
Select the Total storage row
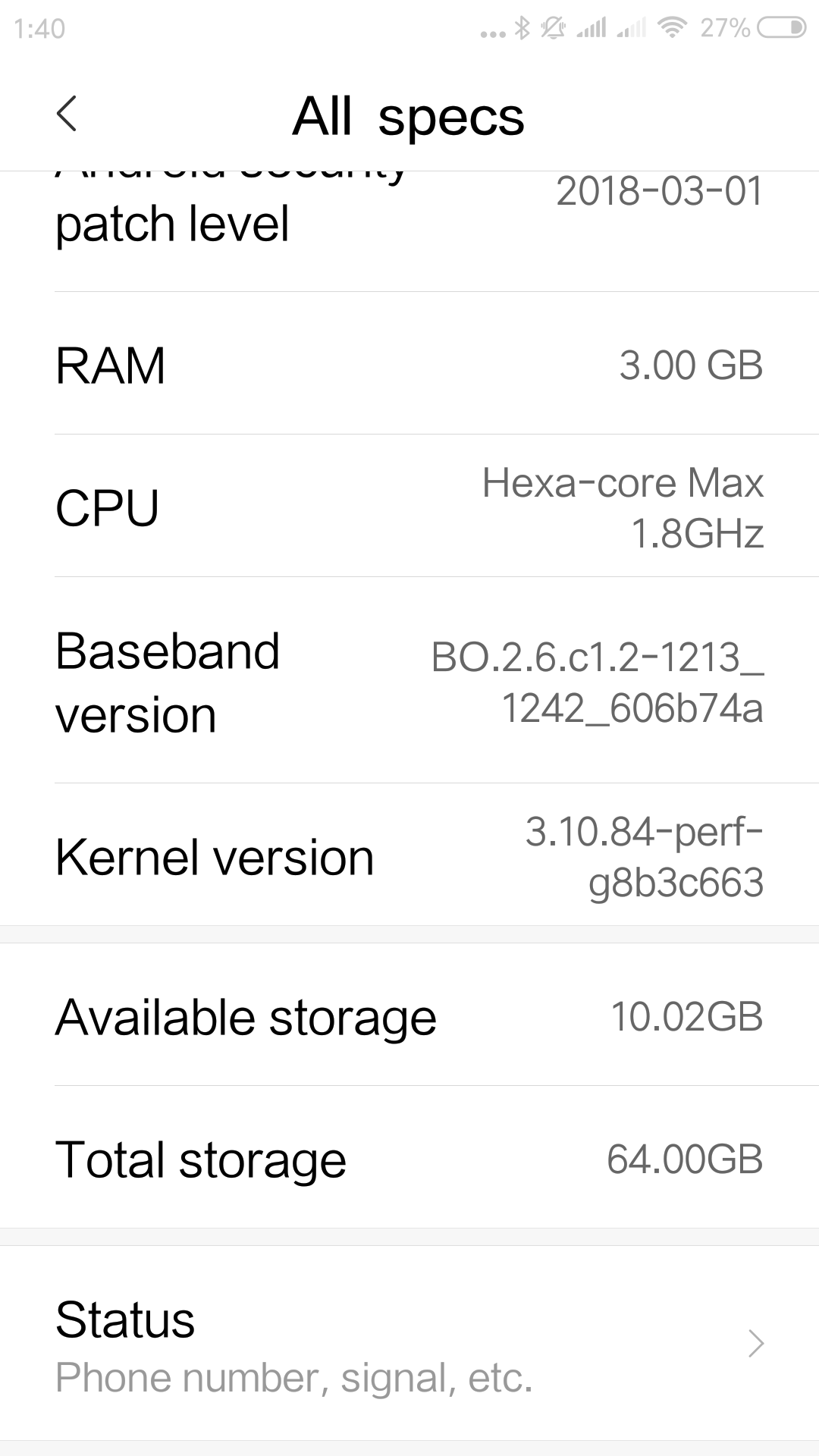(409, 1159)
